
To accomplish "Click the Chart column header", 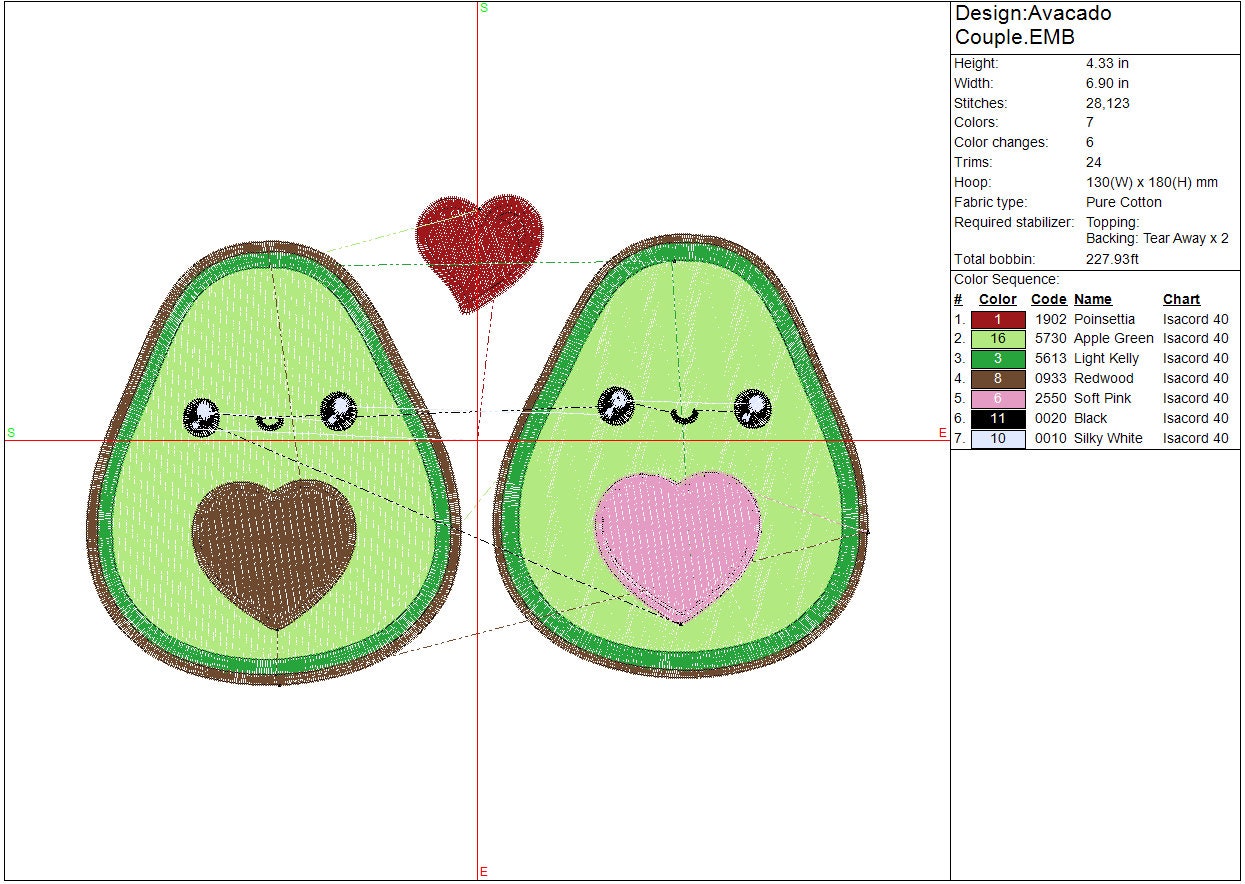I will [x=1181, y=299].
